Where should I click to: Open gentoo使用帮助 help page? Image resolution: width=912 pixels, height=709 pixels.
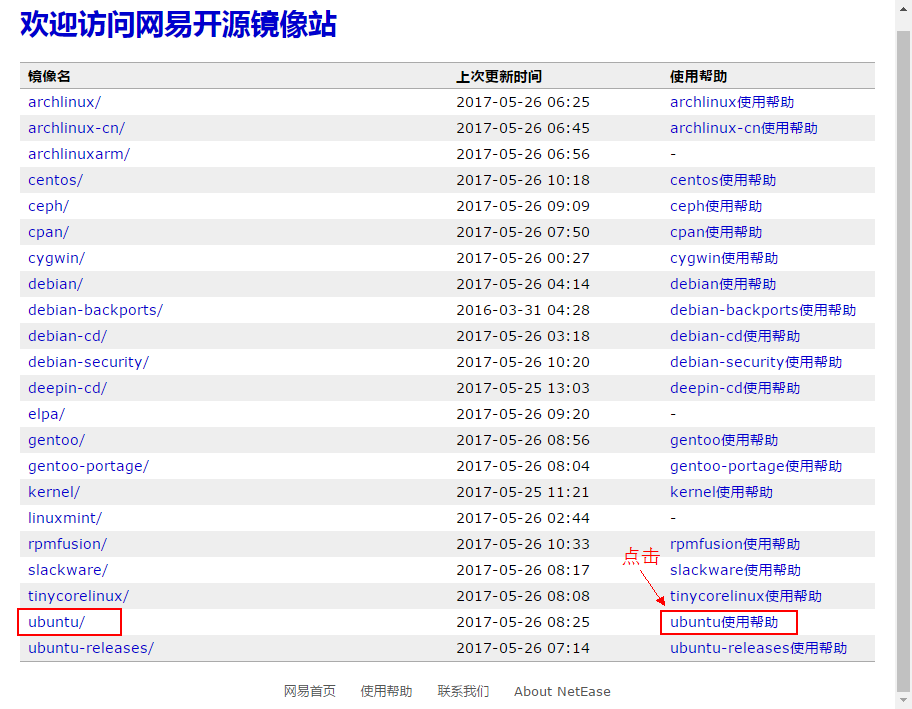[724, 440]
